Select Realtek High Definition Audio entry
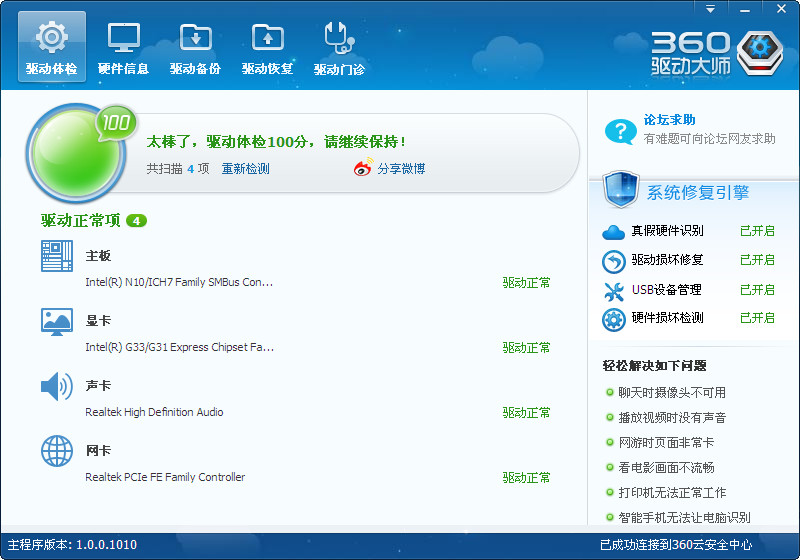Screen dimensions: 800x560 [154, 412]
